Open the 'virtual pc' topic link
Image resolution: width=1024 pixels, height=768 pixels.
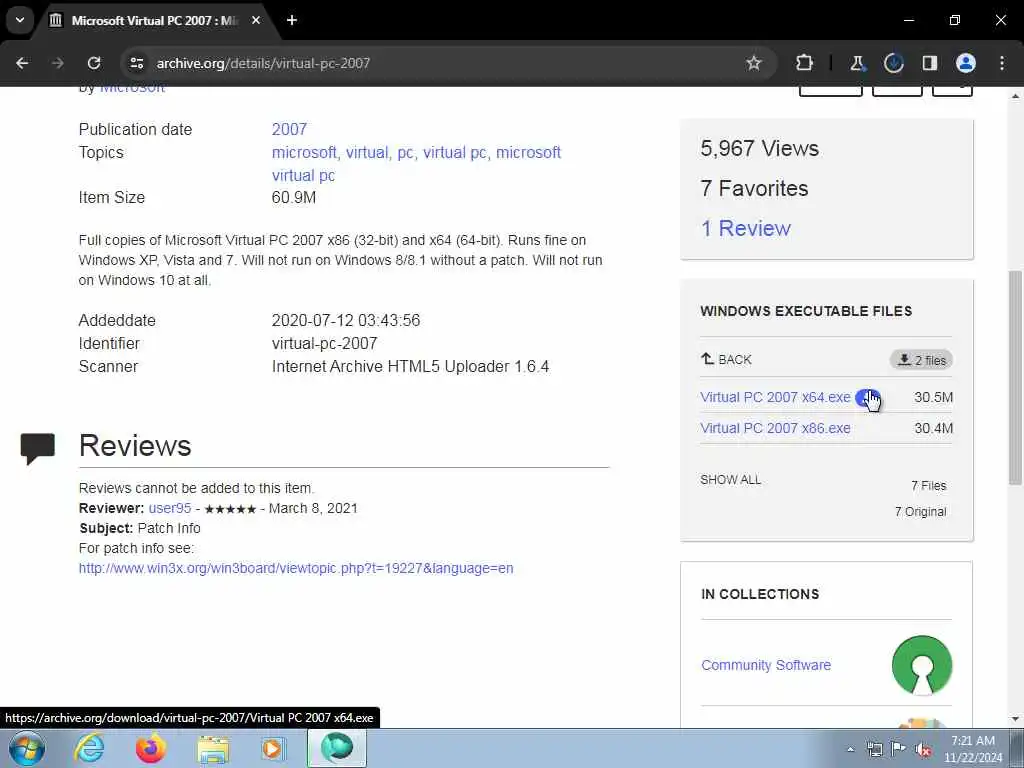pyautogui.click(x=455, y=152)
